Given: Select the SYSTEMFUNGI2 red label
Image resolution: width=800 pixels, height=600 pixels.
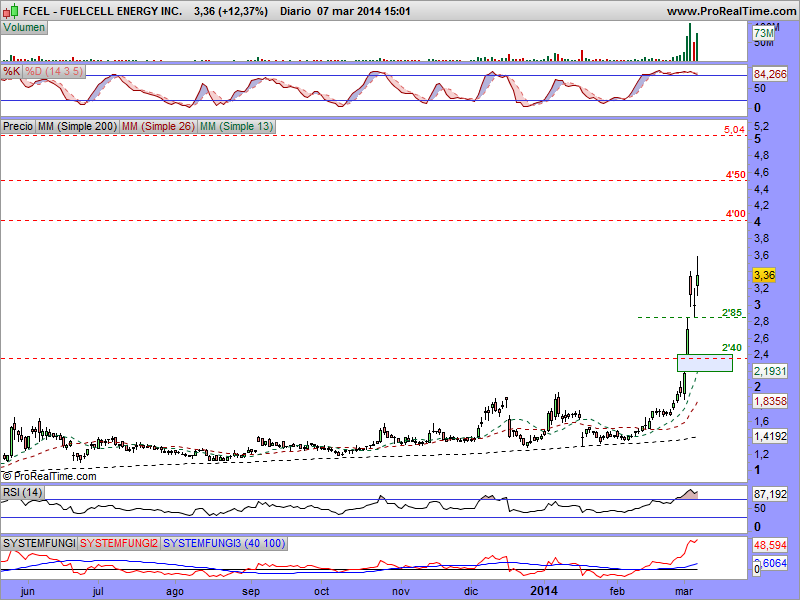Looking at the screenshot, I should pyautogui.click(x=119, y=542).
